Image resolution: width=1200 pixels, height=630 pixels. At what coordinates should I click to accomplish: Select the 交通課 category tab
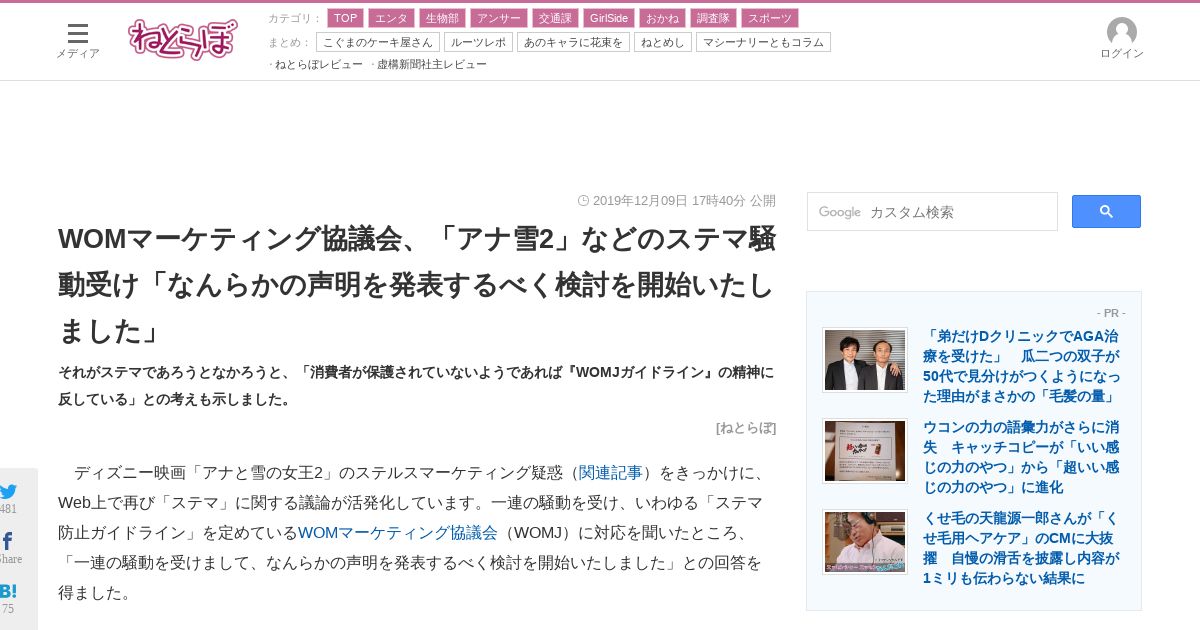pos(555,18)
